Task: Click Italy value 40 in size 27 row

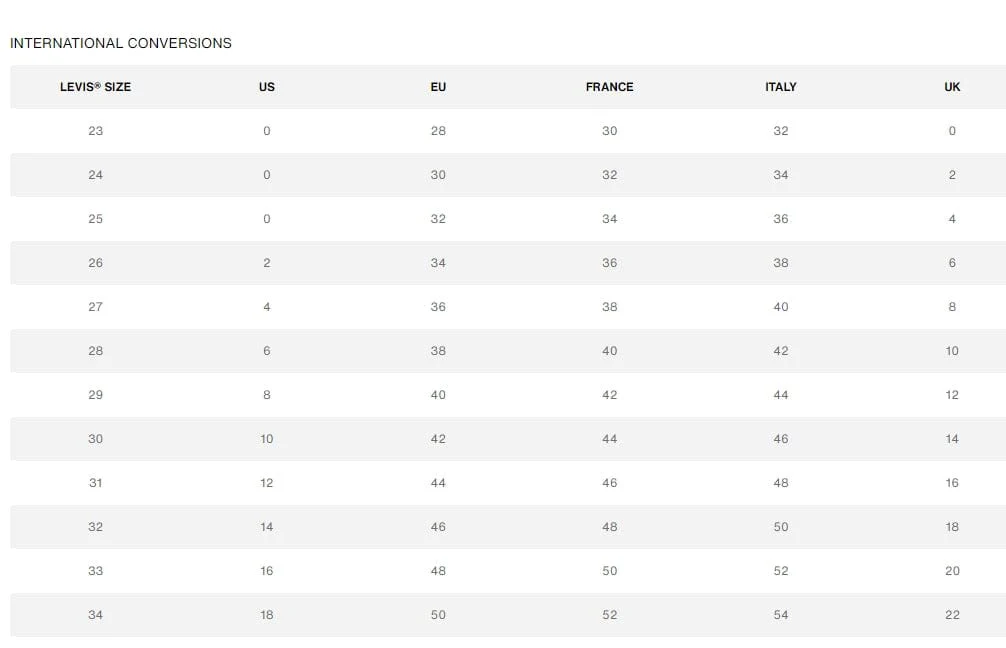Action: pyautogui.click(x=781, y=307)
